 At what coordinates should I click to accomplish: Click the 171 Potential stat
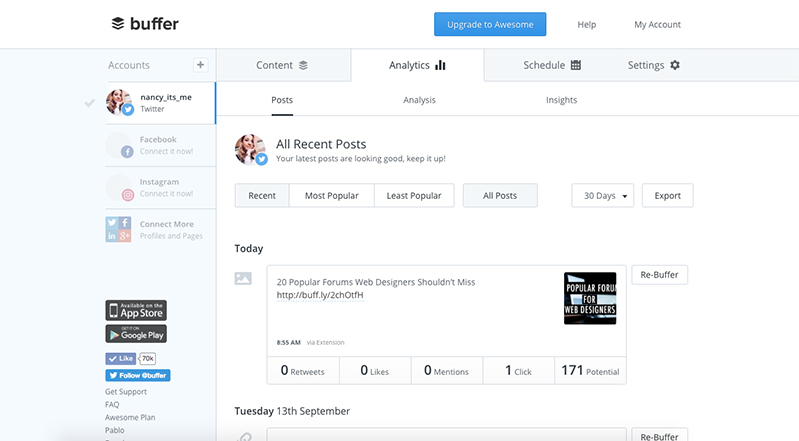coord(590,370)
